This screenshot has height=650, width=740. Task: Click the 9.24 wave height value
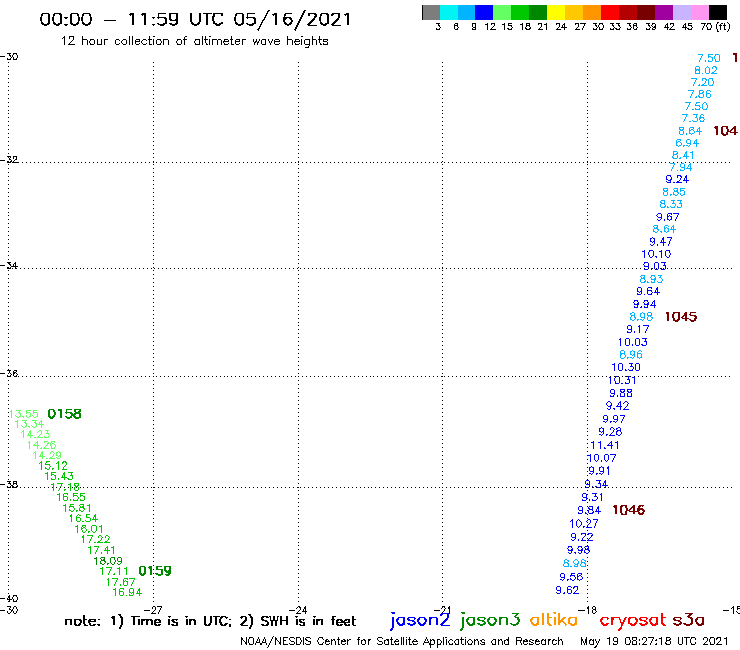pyautogui.click(x=677, y=179)
